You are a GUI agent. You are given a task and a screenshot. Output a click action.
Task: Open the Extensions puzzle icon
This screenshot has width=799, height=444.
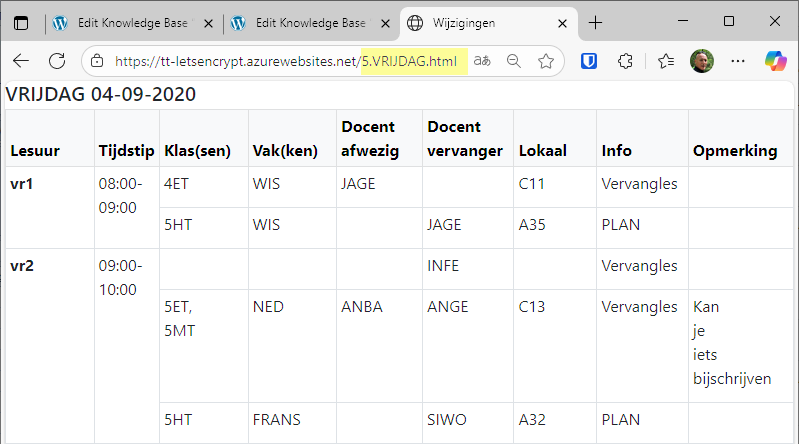pyautogui.click(x=625, y=61)
